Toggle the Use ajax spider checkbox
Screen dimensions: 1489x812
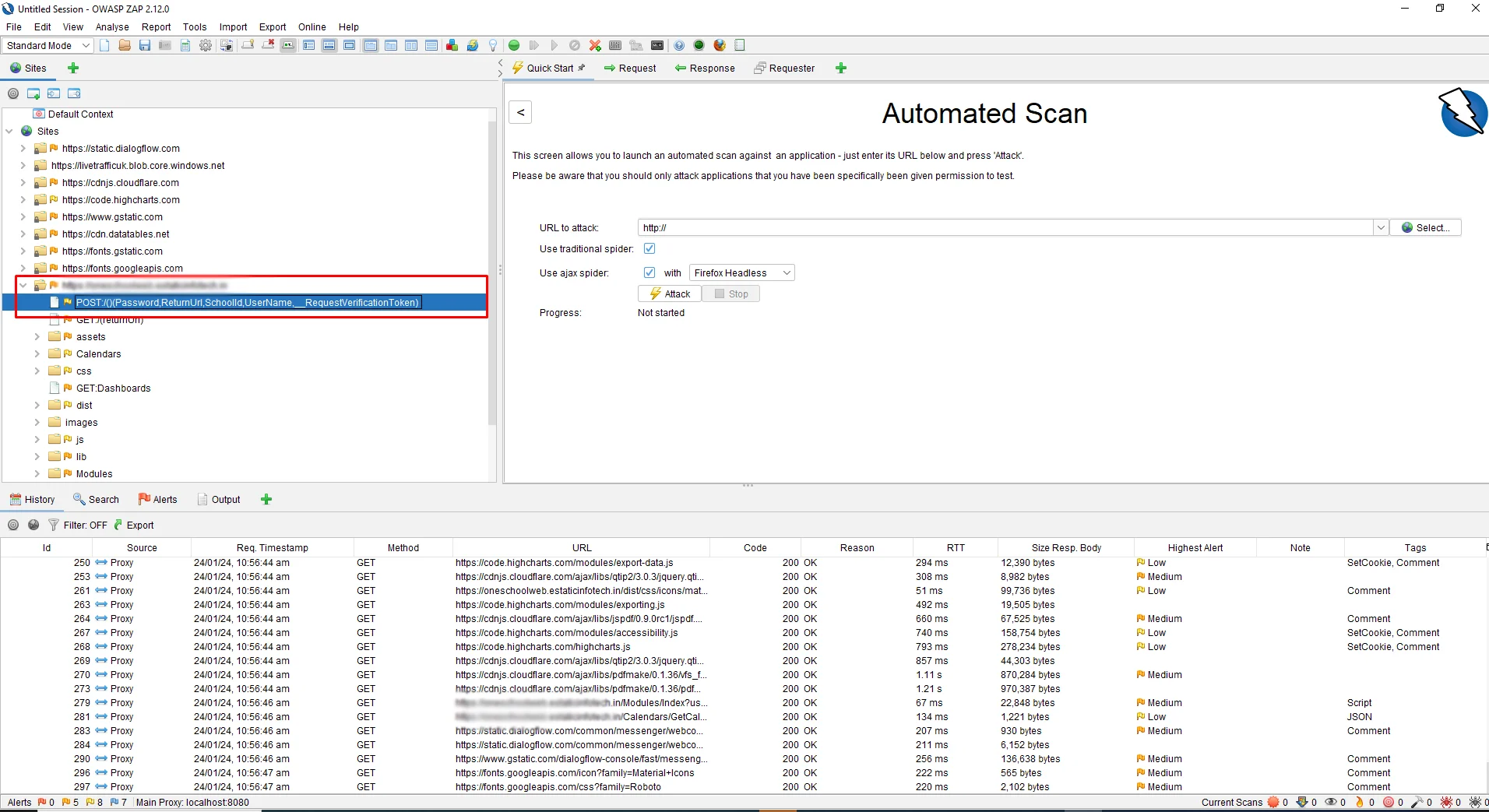click(649, 272)
